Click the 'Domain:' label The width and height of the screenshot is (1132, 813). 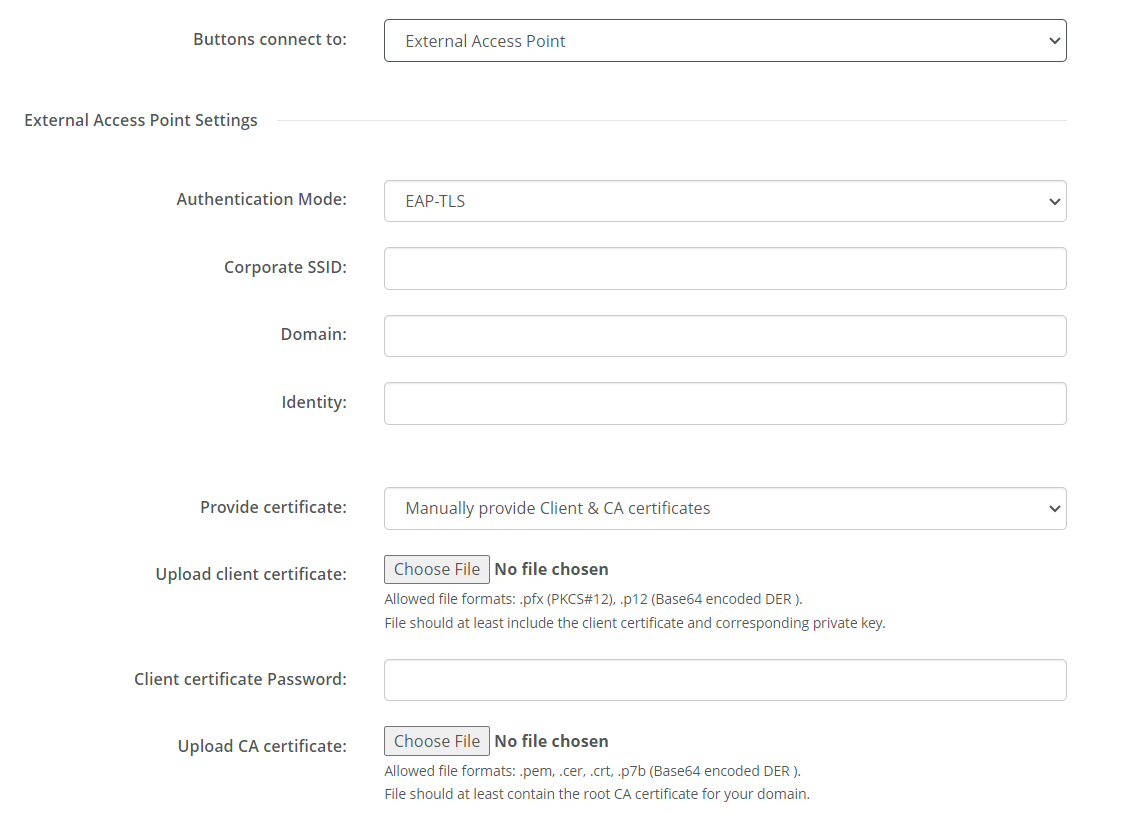(313, 334)
